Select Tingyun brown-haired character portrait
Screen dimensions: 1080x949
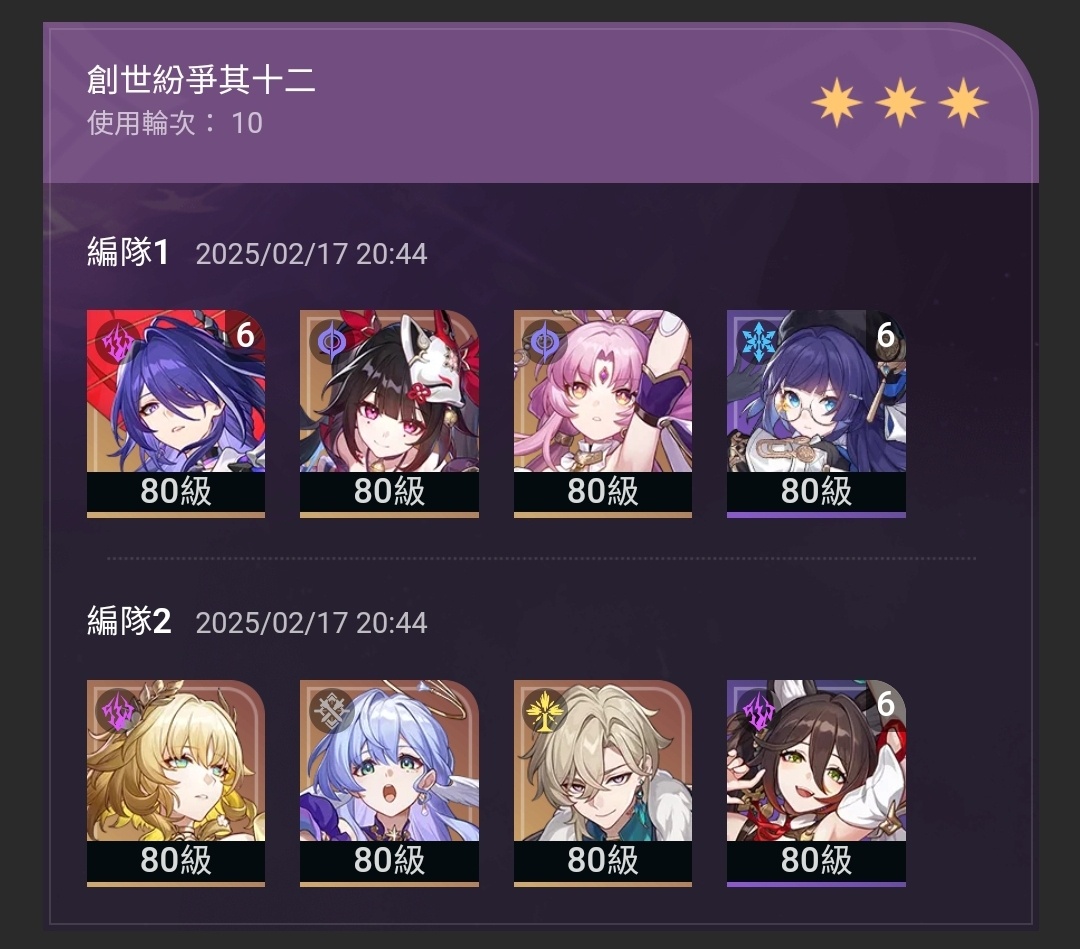click(x=816, y=783)
